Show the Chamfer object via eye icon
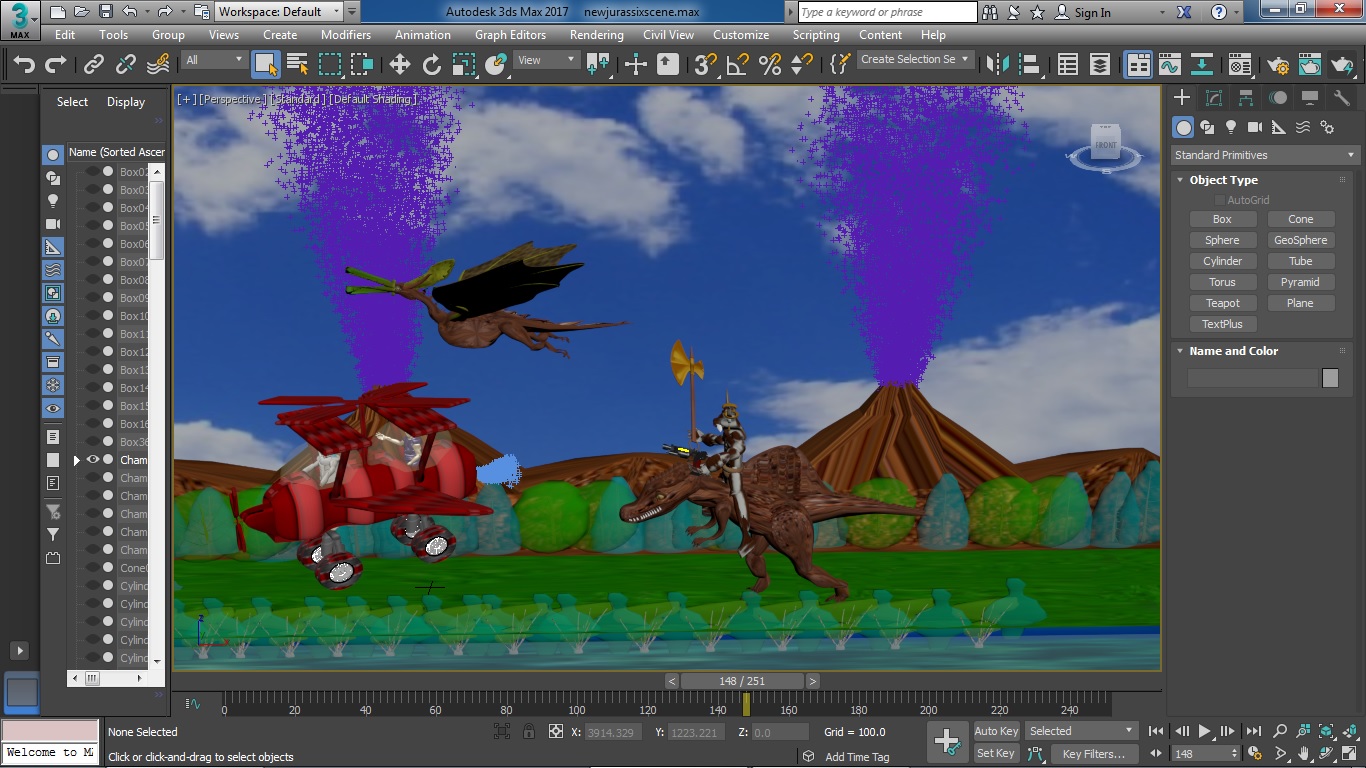This screenshot has height=768, width=1366. [x=93, y=460]
